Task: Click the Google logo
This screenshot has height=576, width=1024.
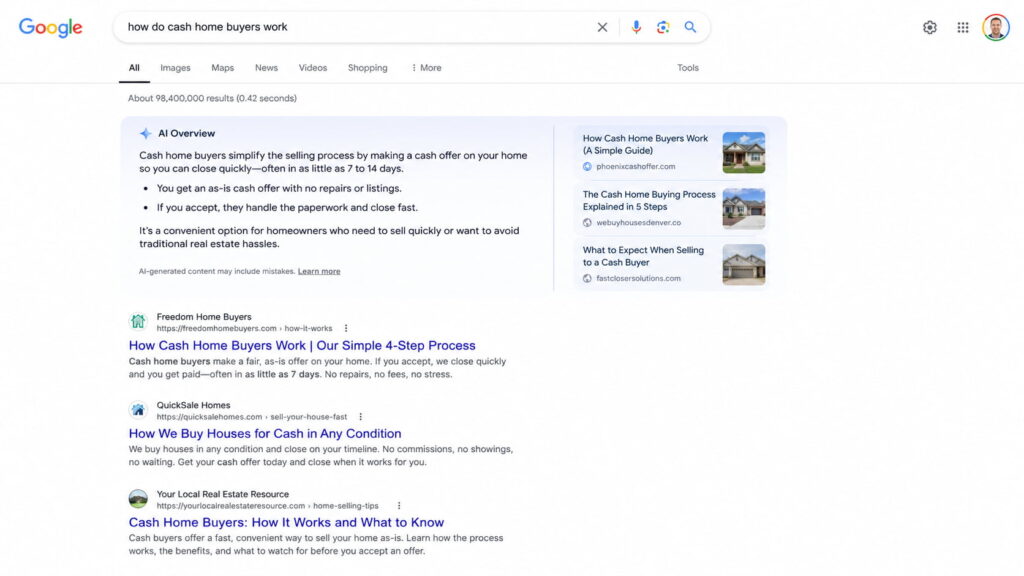Action: coord(50,27)
